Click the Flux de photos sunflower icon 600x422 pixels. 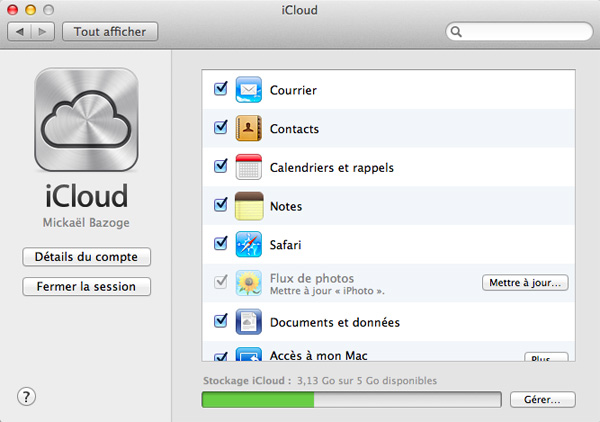point(249,283)
